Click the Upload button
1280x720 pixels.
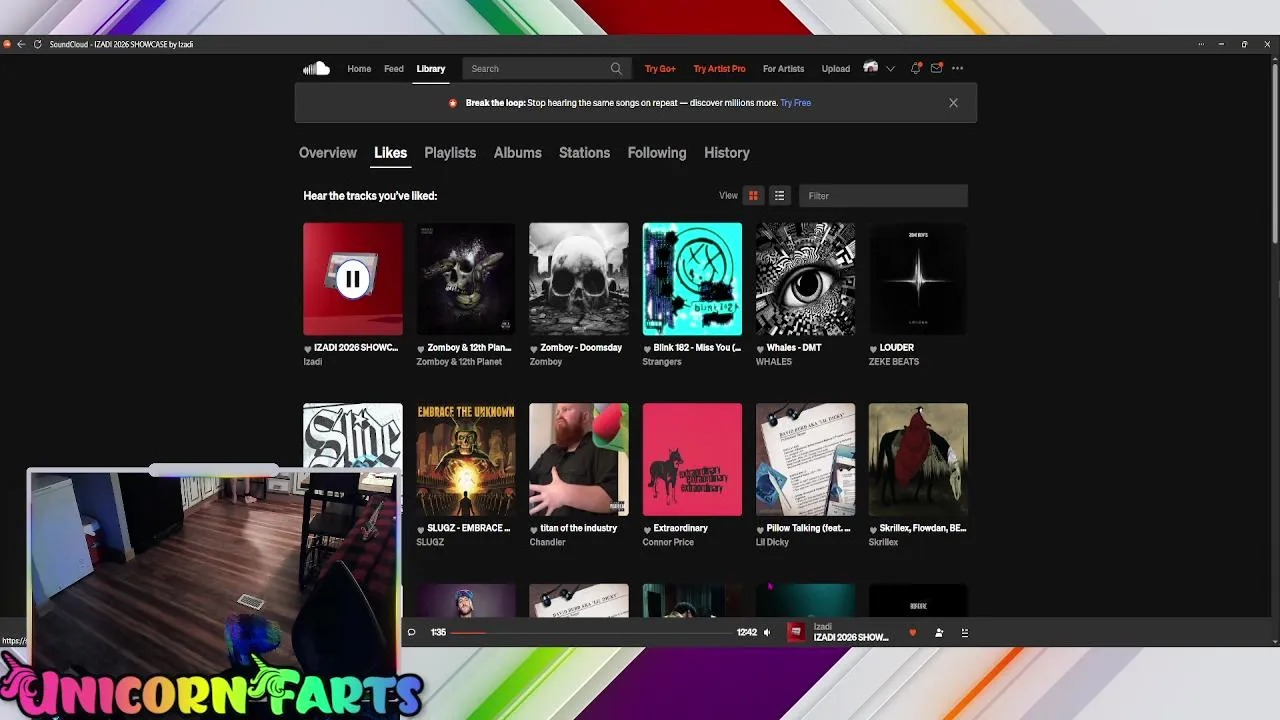836,69
